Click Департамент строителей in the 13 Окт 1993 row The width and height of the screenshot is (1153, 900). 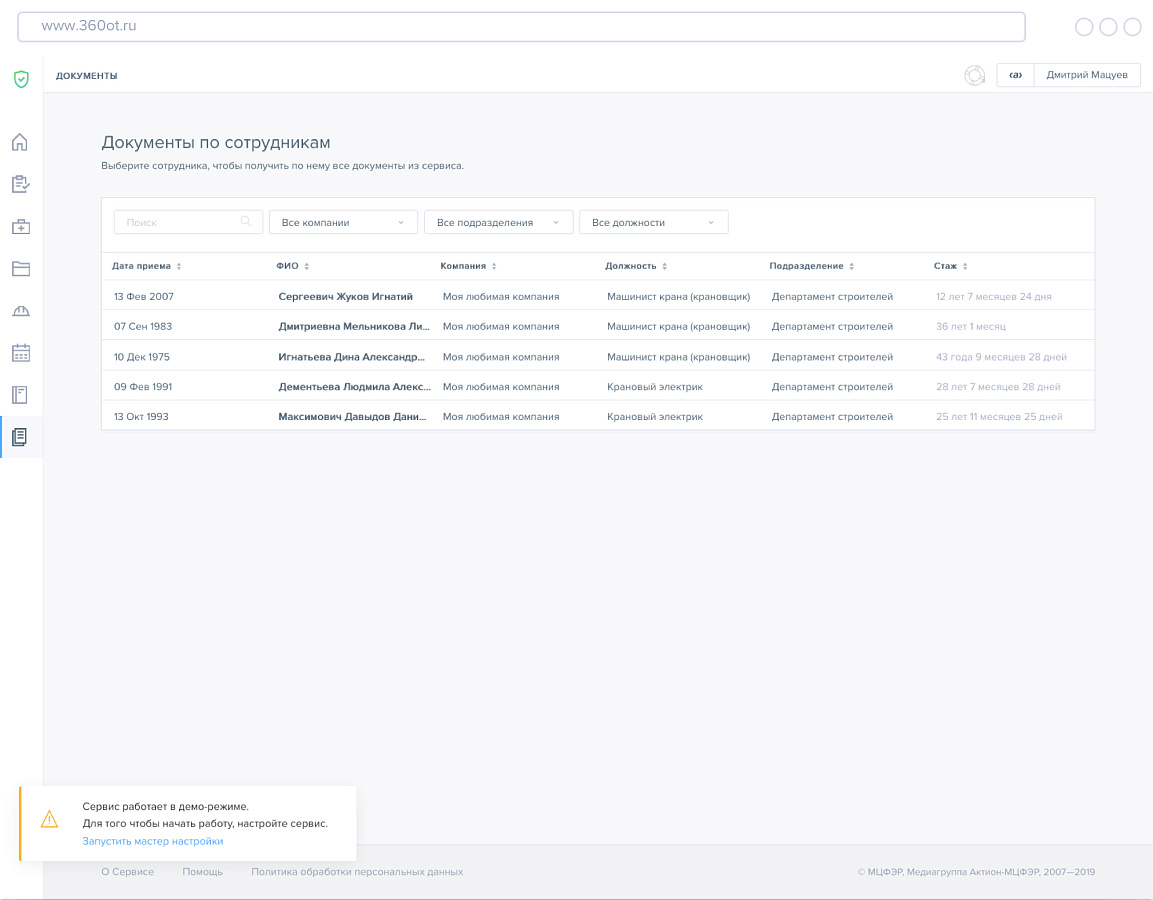point(832,416)
